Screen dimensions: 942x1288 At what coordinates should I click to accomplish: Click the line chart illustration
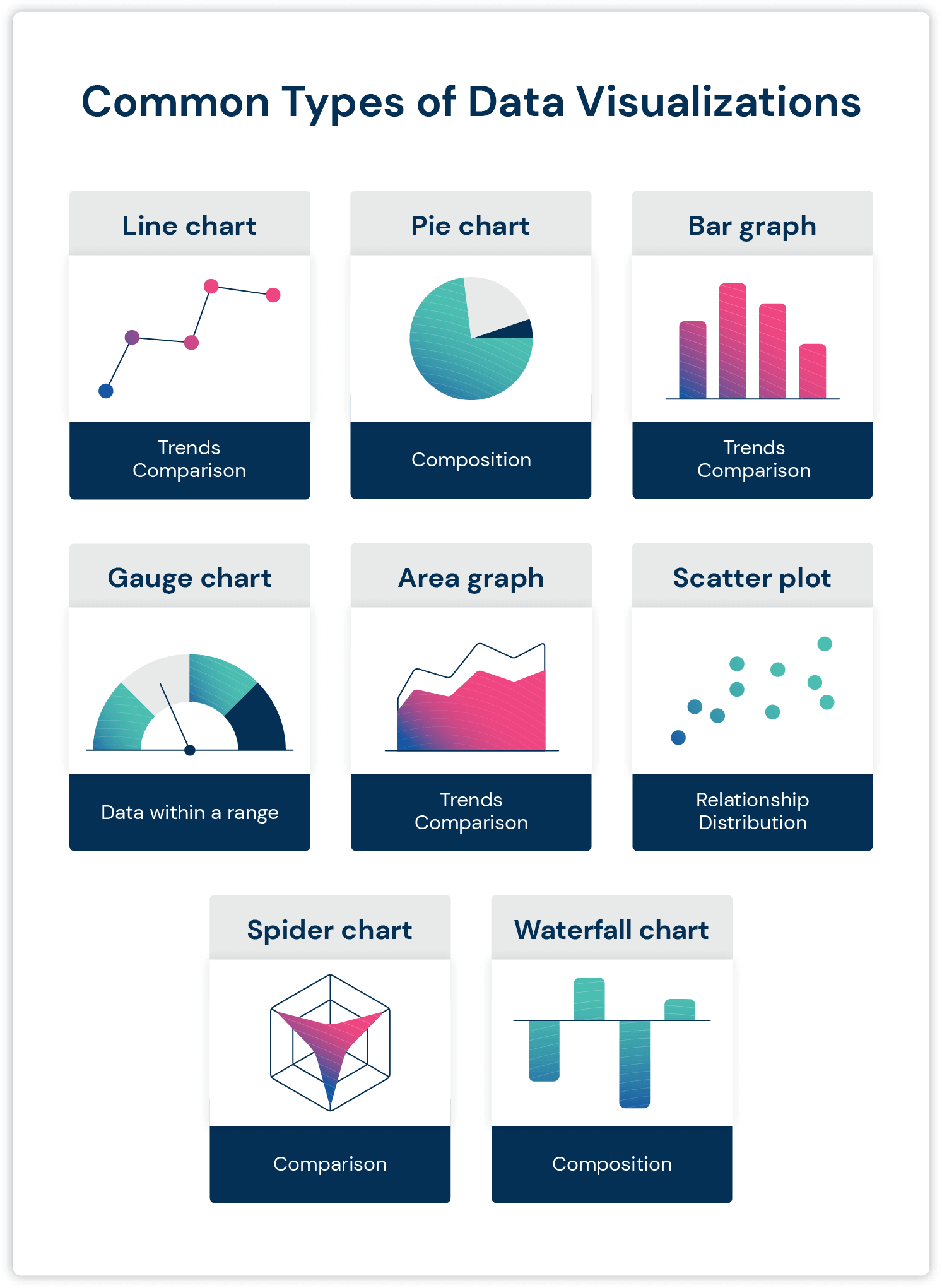pos(189,339)
